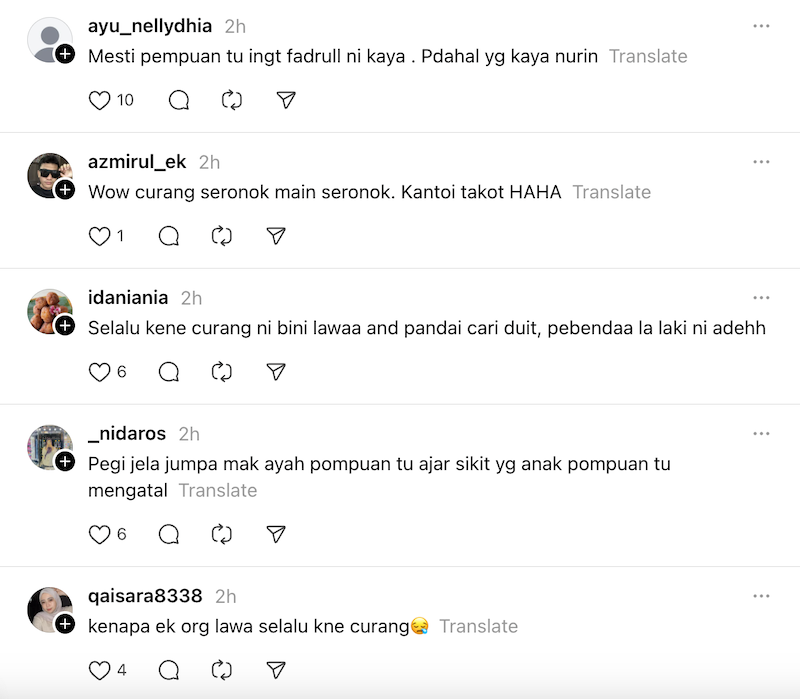Reply to ayu_nellydhia's comment
Screen dimensions: 800x699
(x=179, y=100)
